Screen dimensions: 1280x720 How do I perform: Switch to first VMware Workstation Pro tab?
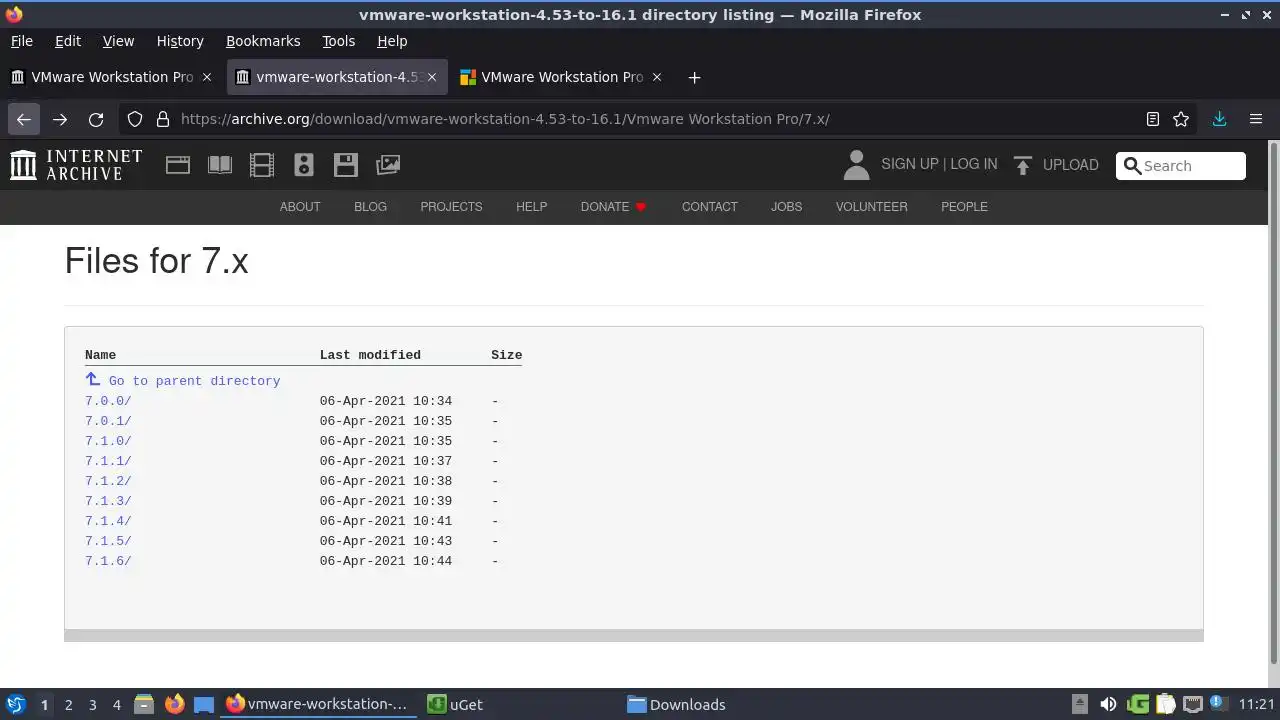(112, 77)
